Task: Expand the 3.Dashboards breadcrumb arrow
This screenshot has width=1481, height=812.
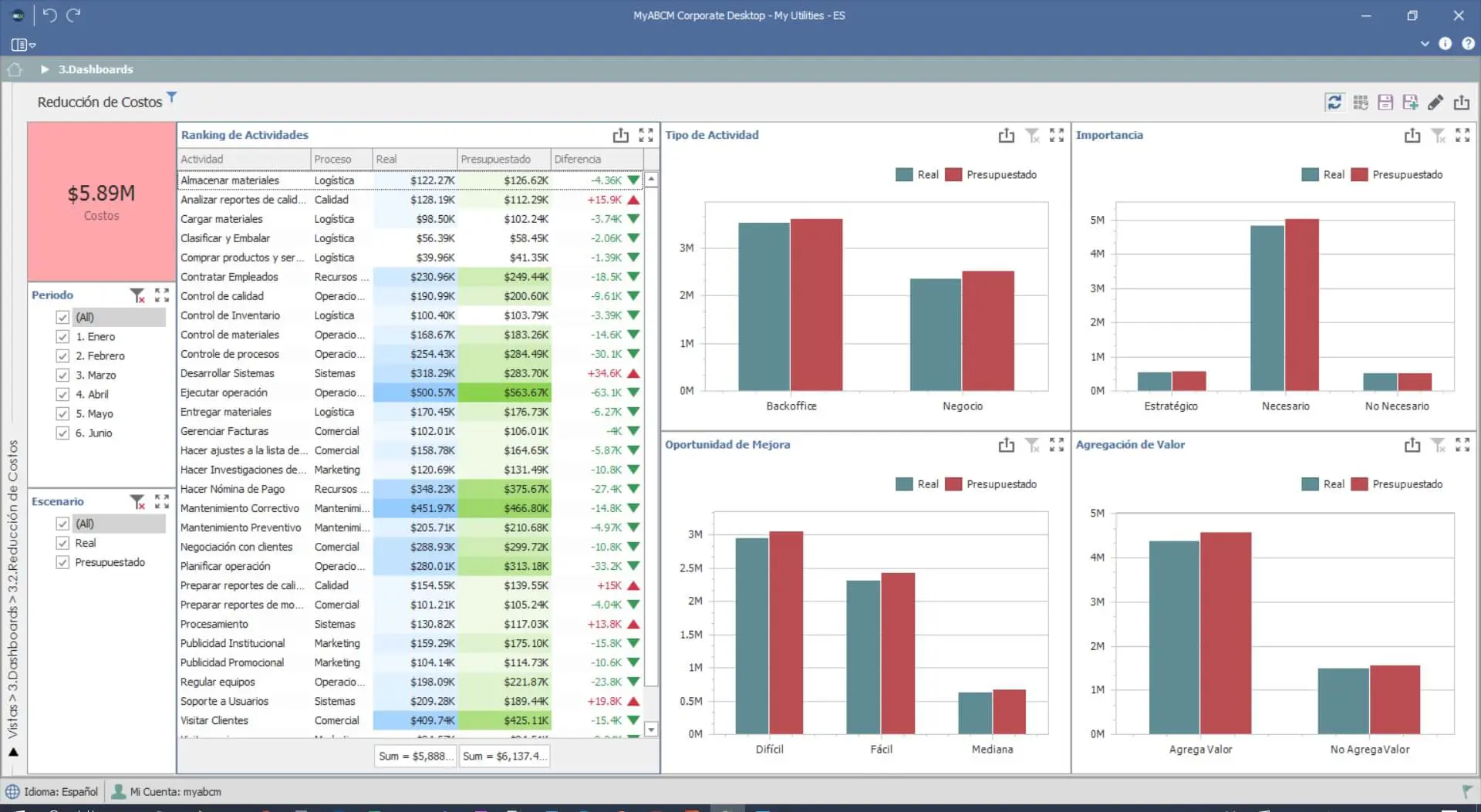Action: 45,69
